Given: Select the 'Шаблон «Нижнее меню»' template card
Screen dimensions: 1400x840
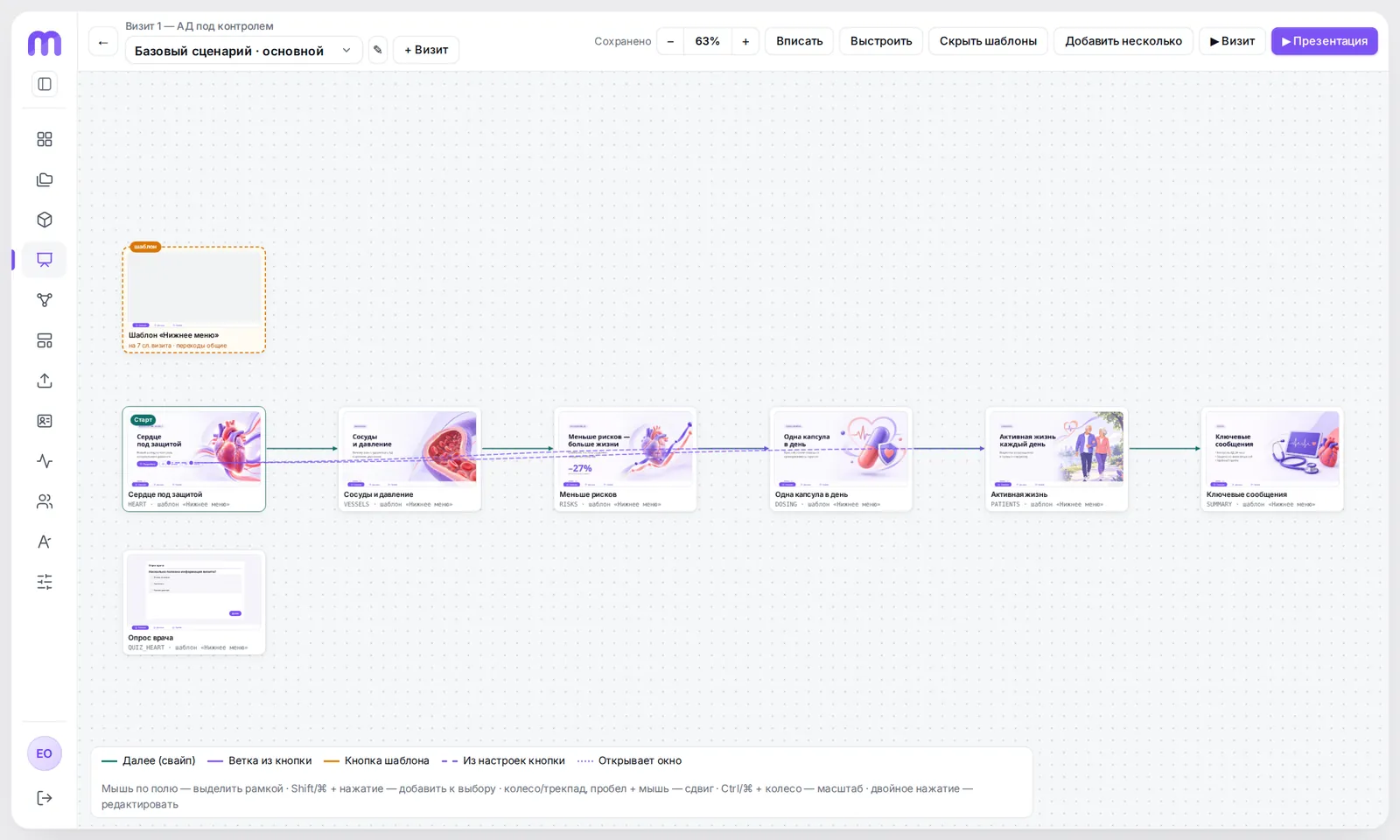Looking at the screenshot, I should [194, 300].
